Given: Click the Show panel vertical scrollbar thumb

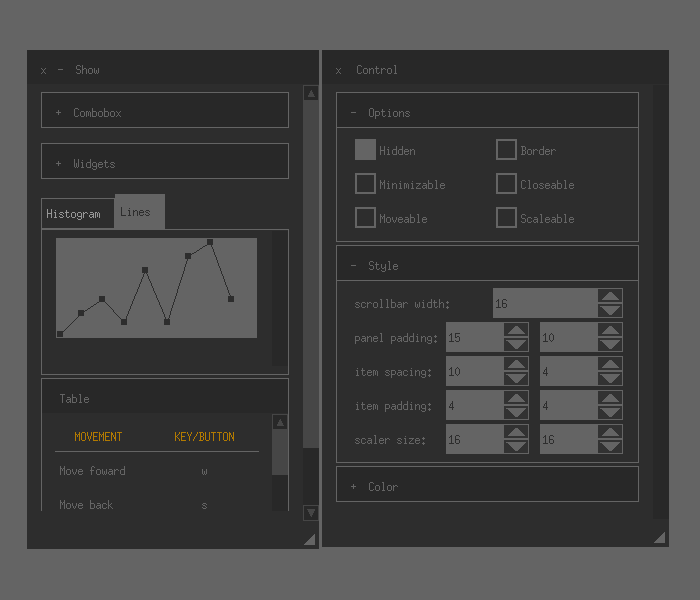Looking at the screenshot, I should click(311, 274).
